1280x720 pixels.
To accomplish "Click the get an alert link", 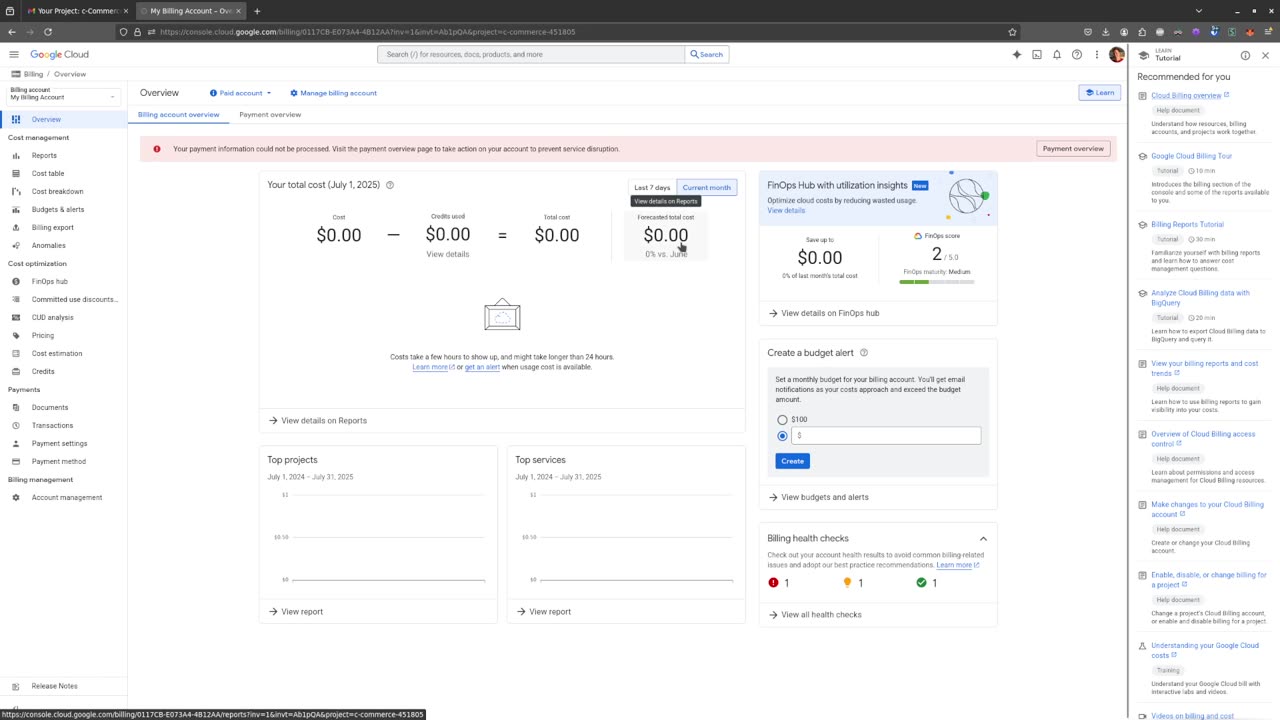I will (x=482, y=367).
